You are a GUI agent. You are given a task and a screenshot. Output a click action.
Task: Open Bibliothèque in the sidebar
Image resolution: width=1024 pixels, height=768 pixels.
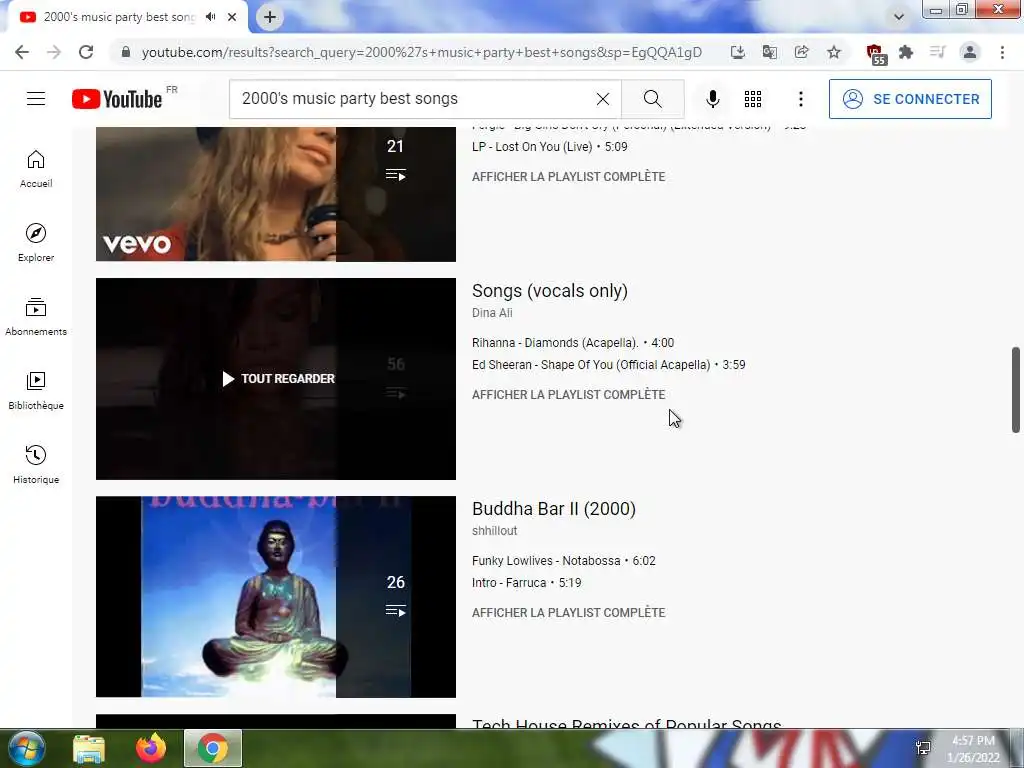[36, 391]
